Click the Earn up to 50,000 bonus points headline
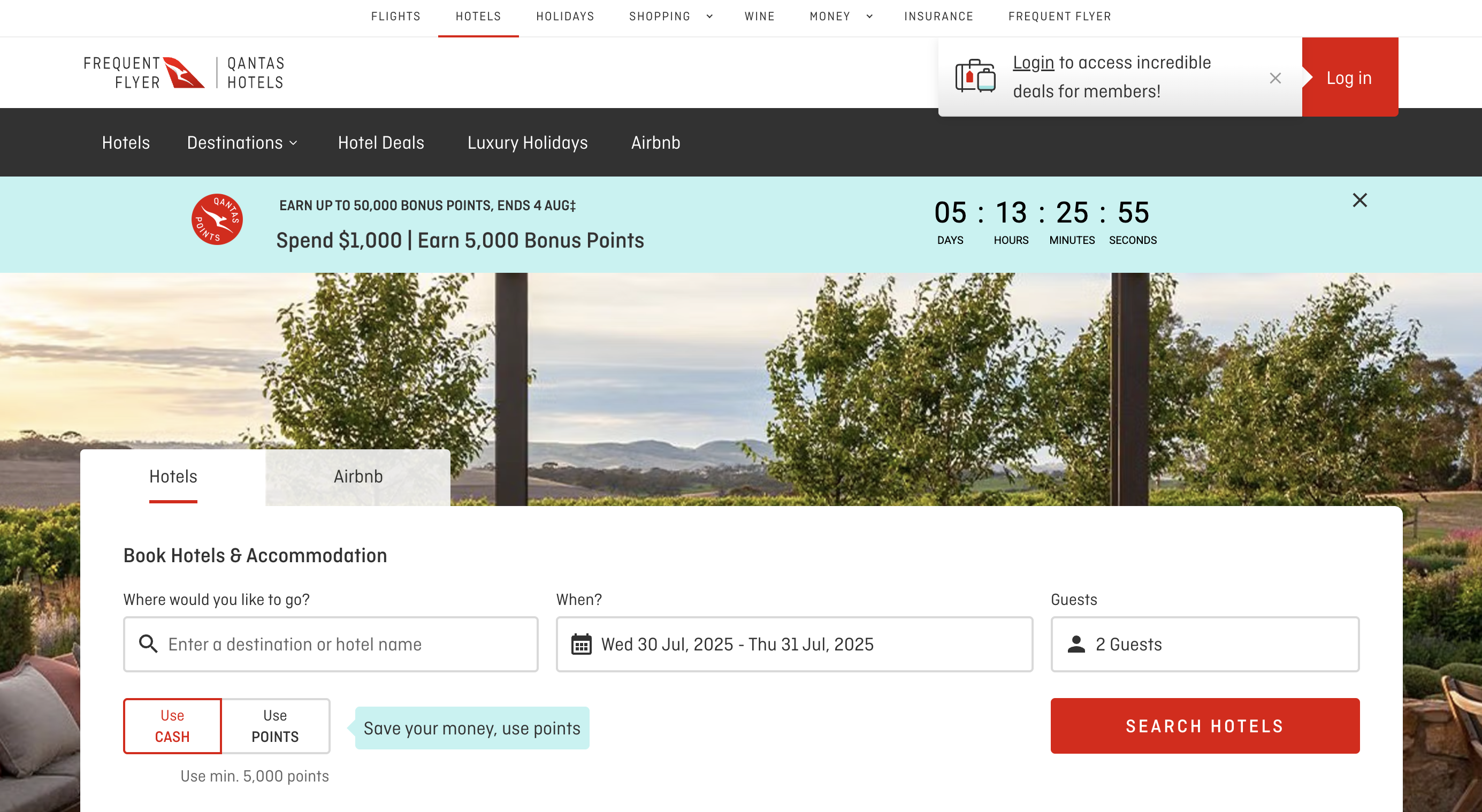This screenshot has height=812, width=1482. 427,205
